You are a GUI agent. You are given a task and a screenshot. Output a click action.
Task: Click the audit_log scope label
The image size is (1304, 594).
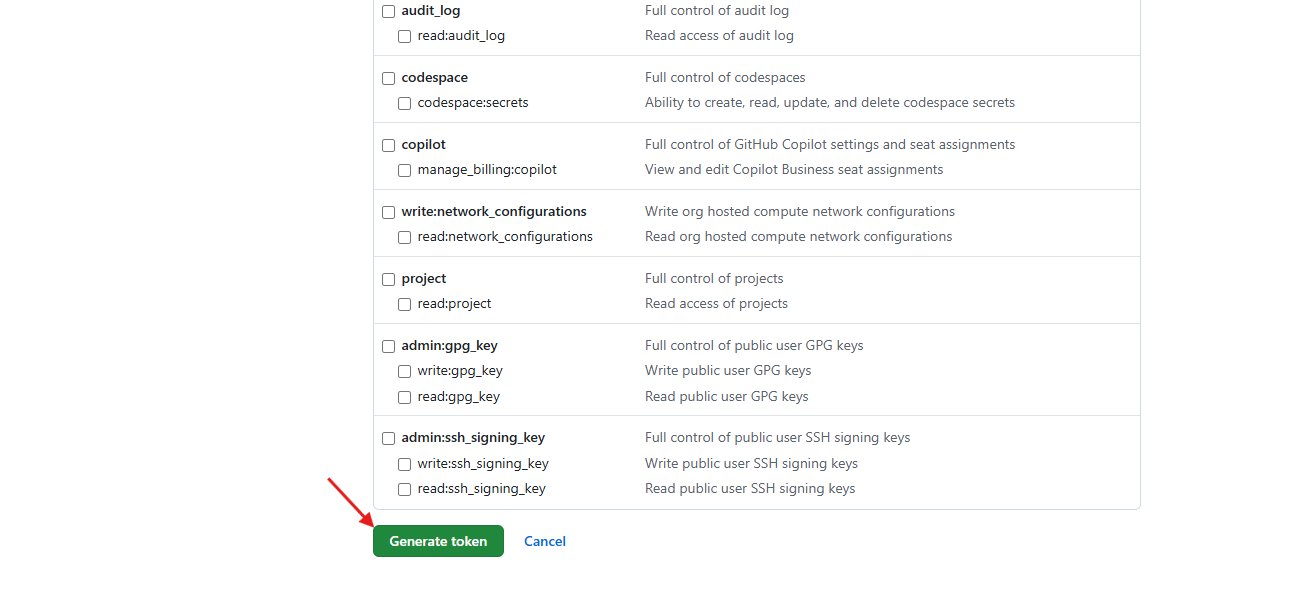(431, 11)
